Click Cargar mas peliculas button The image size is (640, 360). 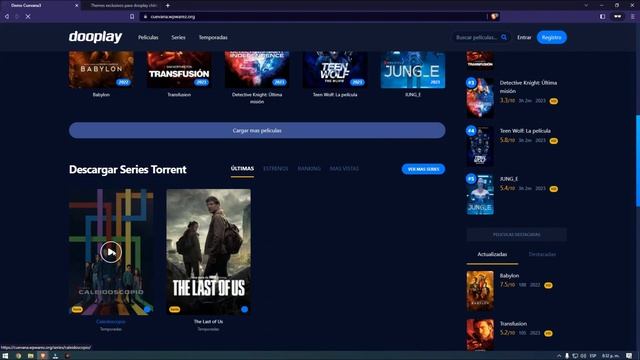coord(257,130)
